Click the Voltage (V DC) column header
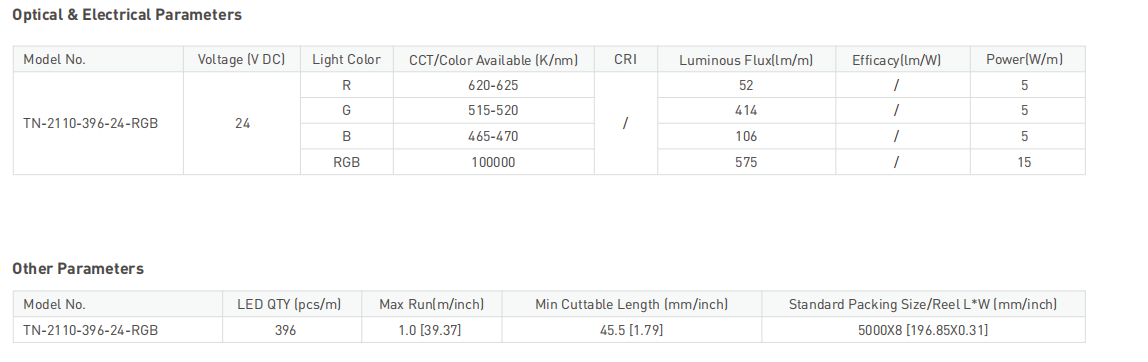 (242, 60)
